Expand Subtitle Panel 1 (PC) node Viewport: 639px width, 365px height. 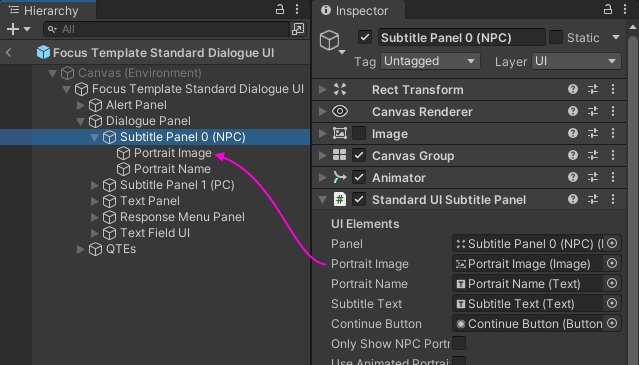pos(95,185)
